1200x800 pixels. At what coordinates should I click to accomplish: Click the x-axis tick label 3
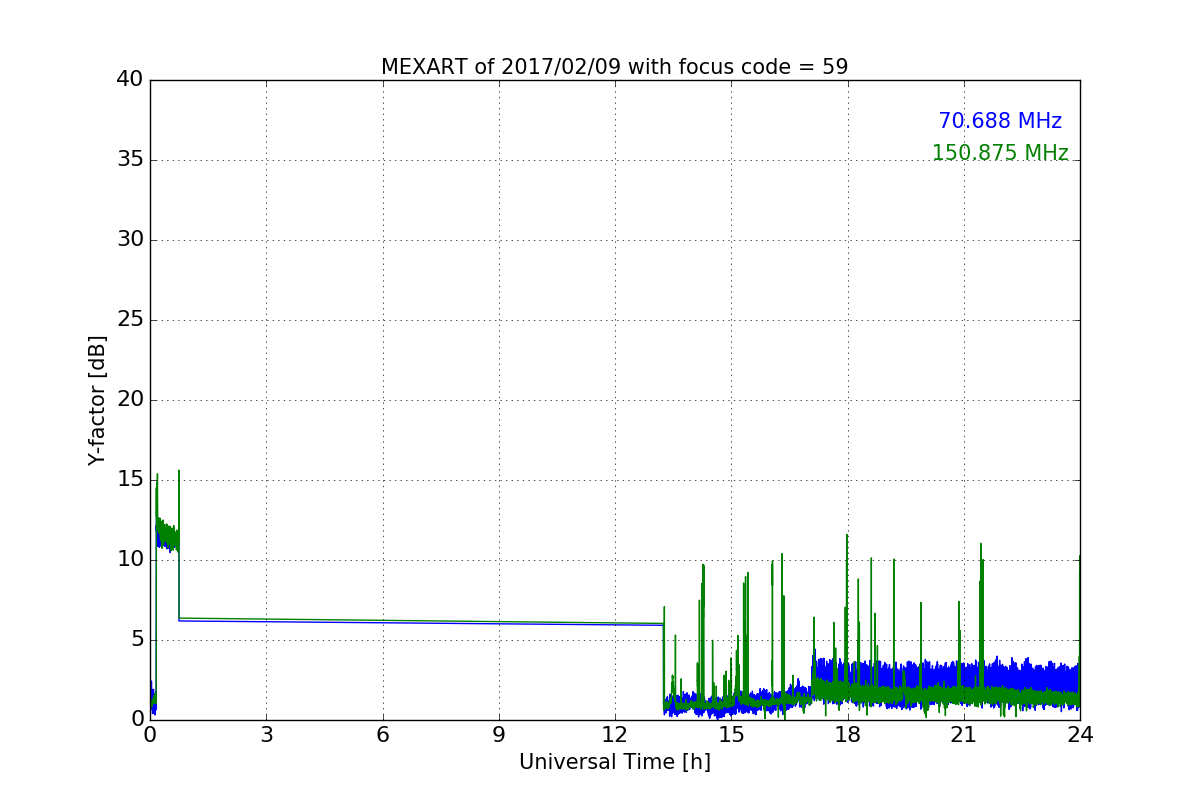coord(266,734)
